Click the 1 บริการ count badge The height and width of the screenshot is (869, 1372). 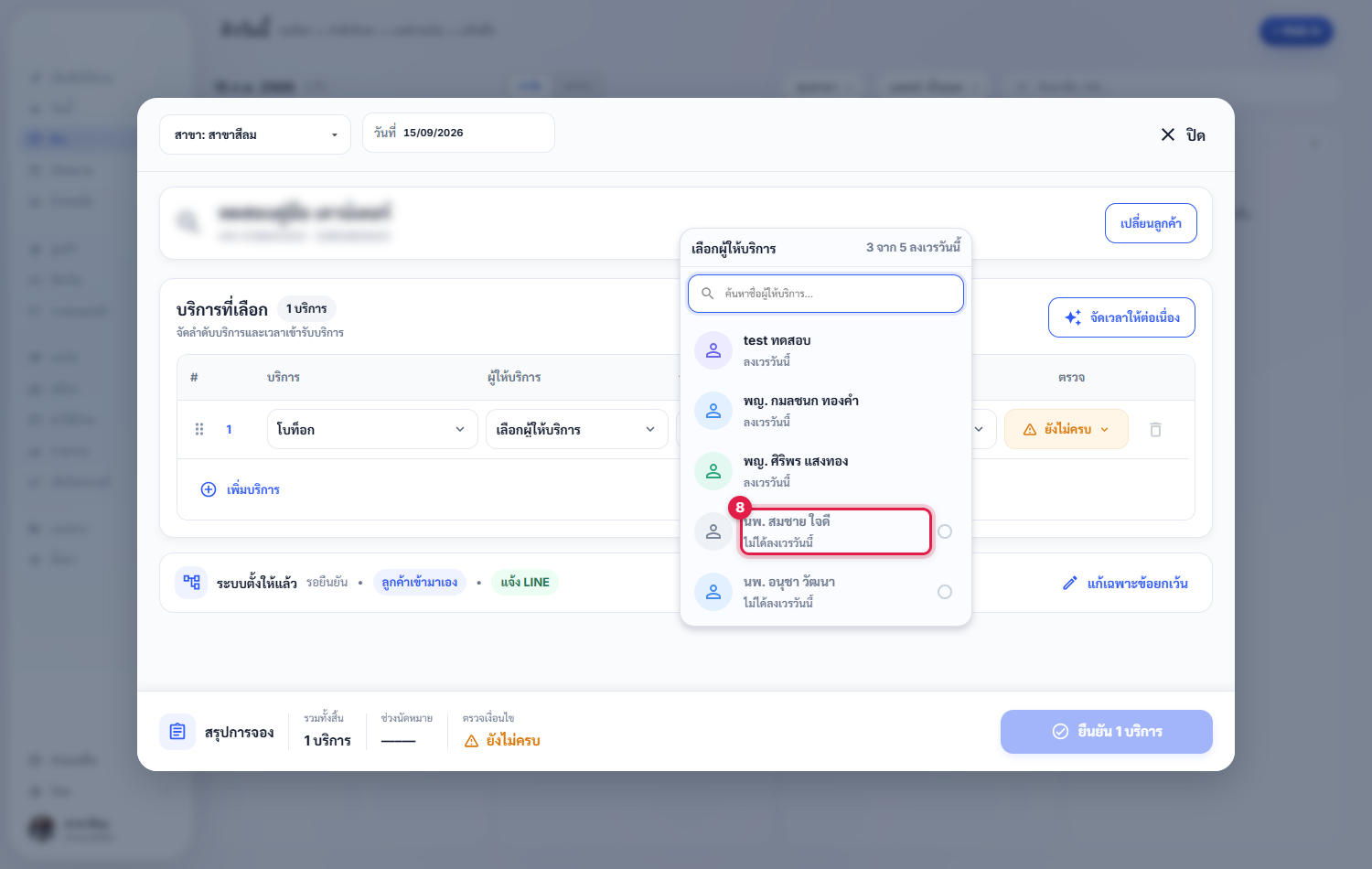[x=306, y=308]
